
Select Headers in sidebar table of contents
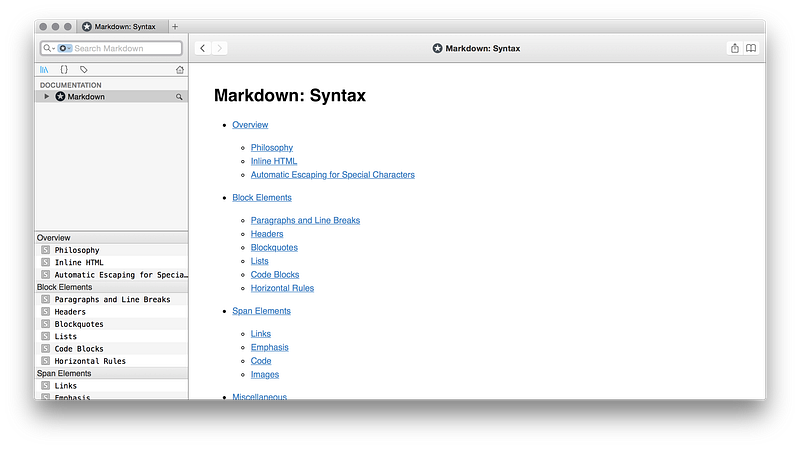[111, 312]
